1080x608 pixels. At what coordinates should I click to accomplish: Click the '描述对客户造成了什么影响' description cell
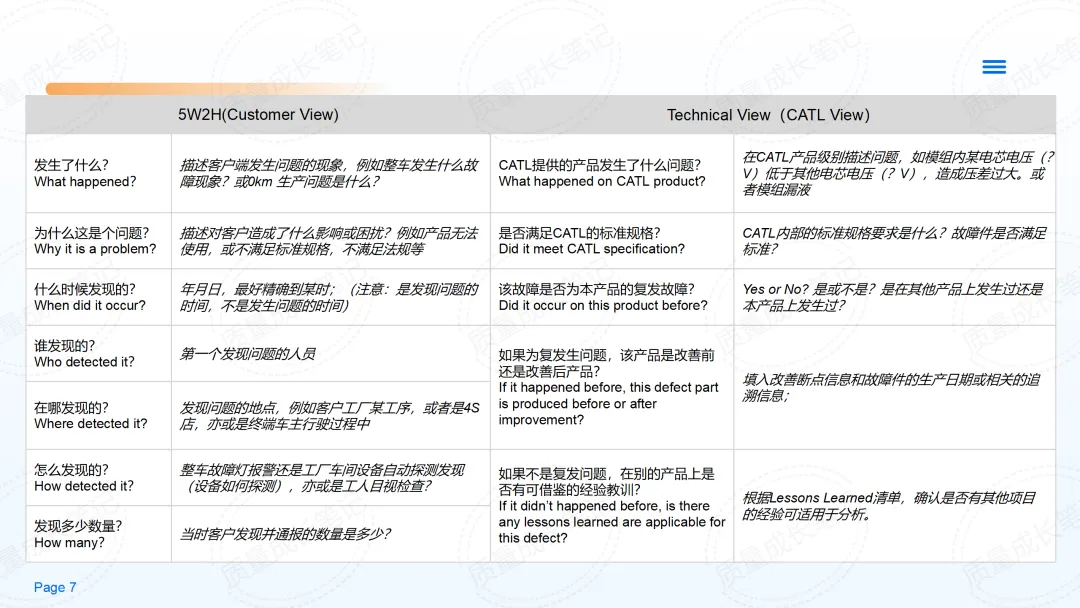coord(331,241)
